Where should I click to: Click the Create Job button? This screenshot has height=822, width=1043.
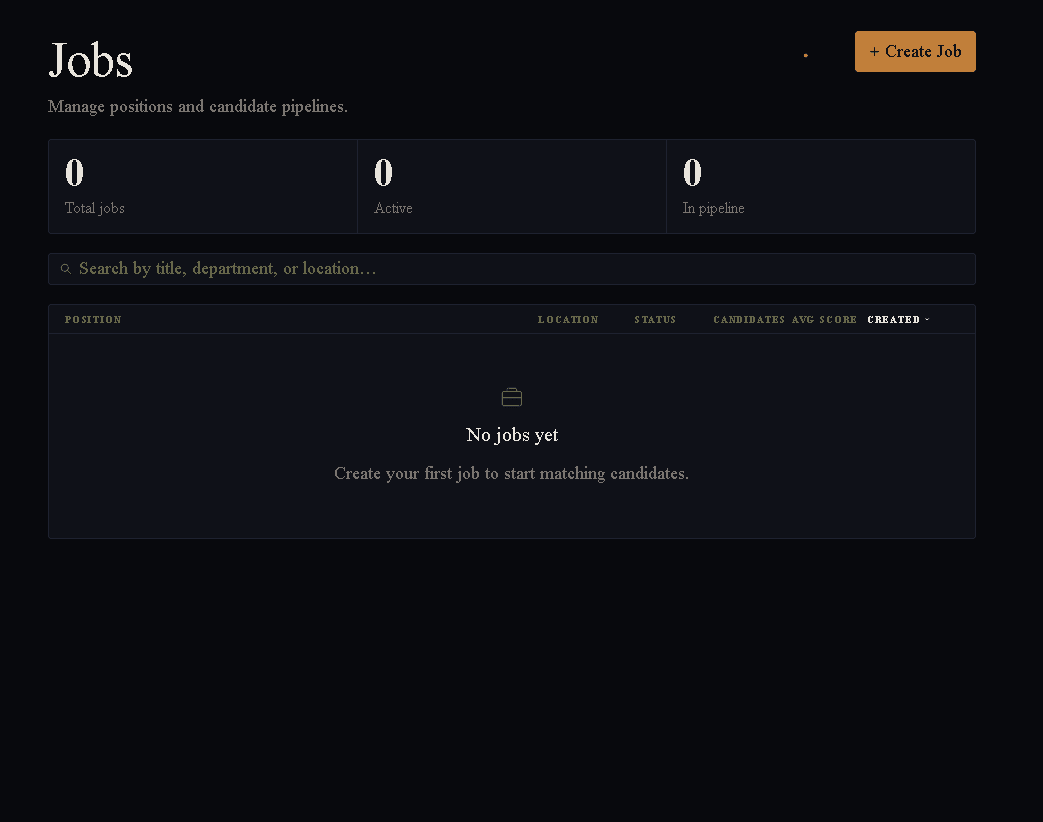915,51
